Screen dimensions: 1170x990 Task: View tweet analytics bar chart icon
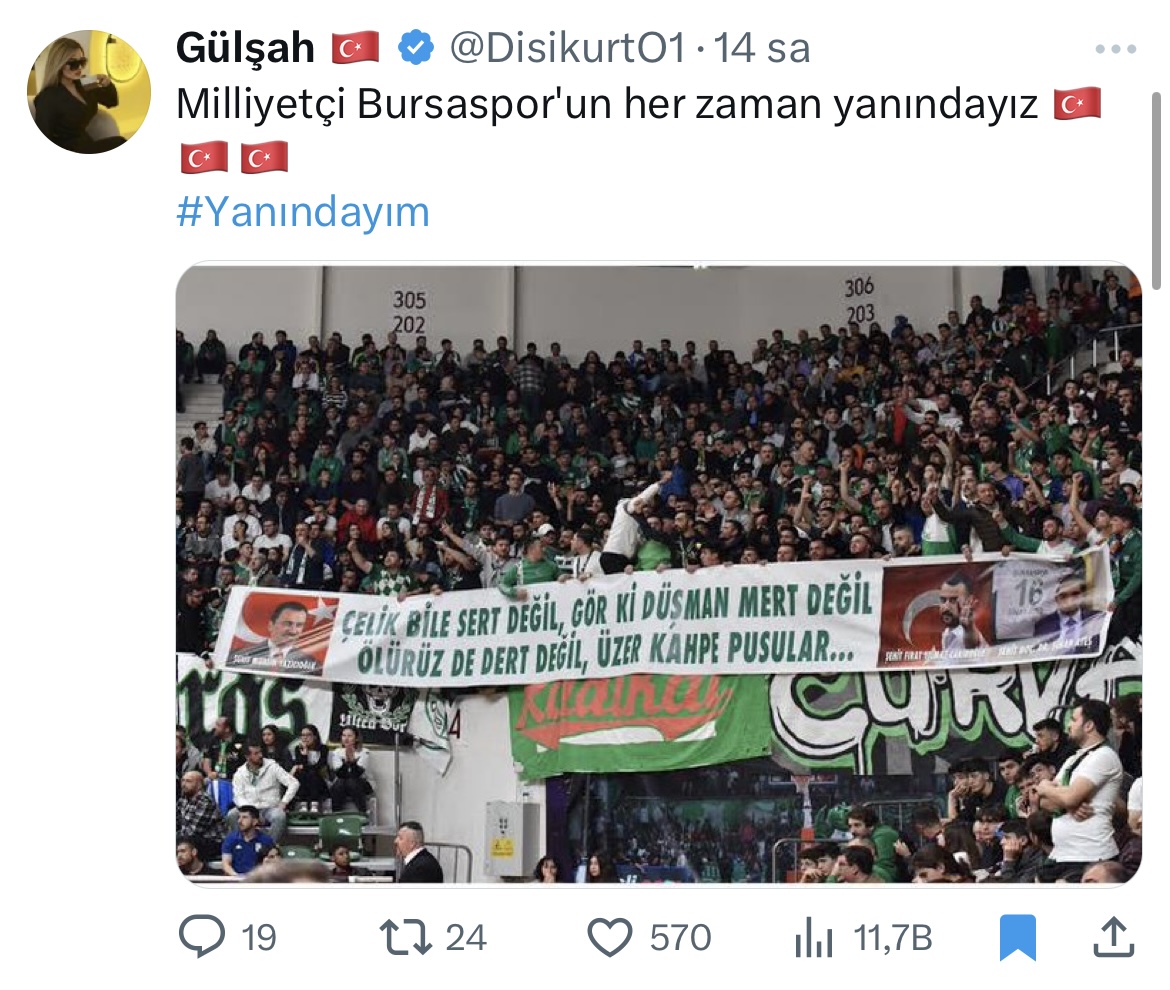pyautogui.click(x=813, y=938)
